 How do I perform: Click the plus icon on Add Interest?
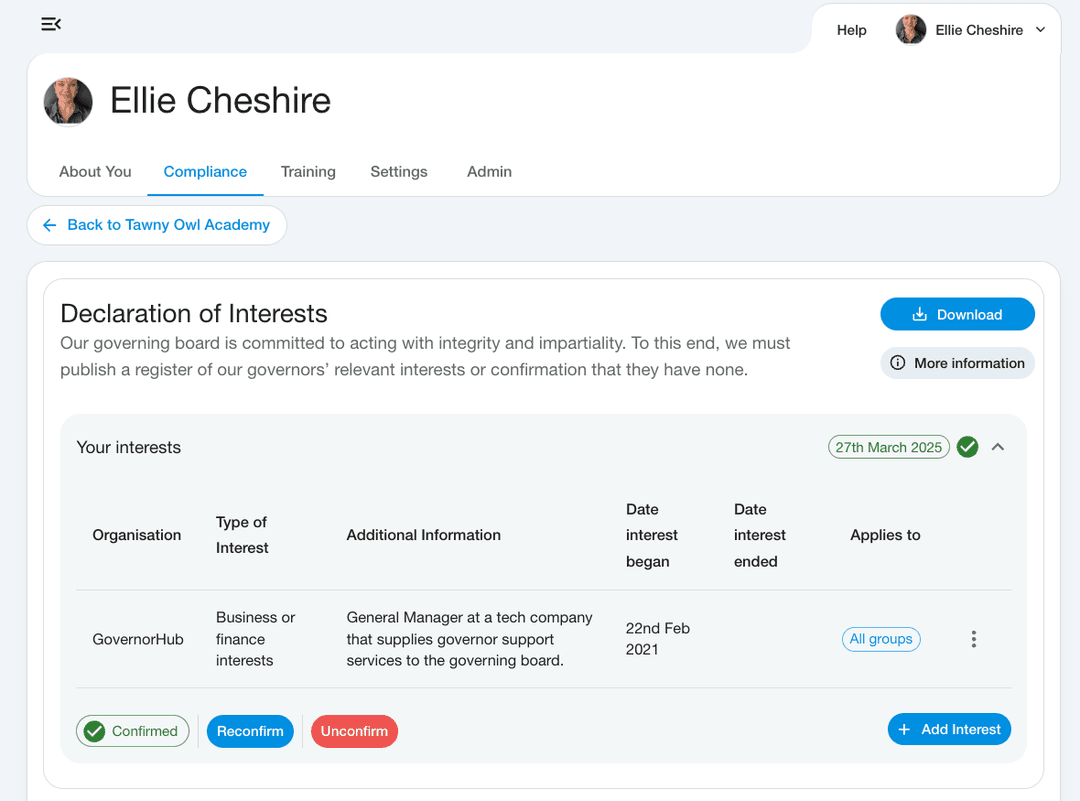pos(904,730)
